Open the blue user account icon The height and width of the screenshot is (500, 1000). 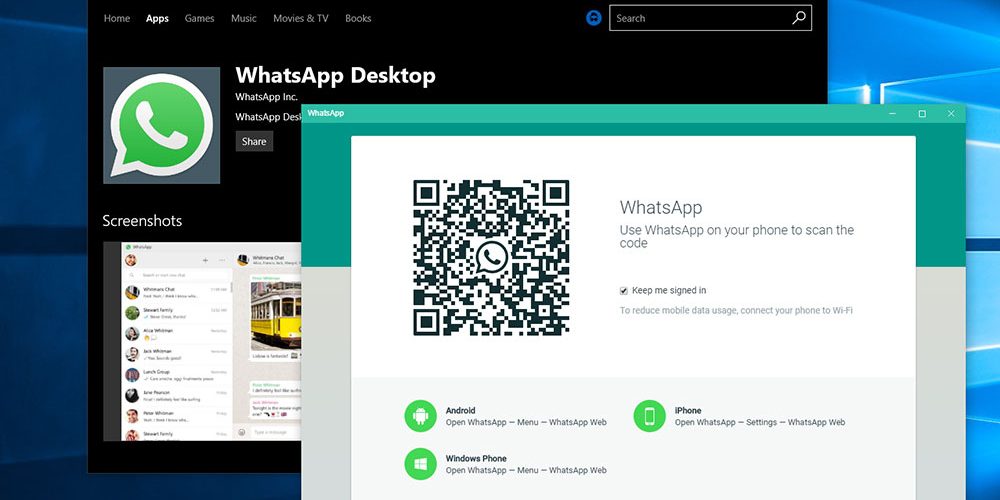click(x=593, y=18)
